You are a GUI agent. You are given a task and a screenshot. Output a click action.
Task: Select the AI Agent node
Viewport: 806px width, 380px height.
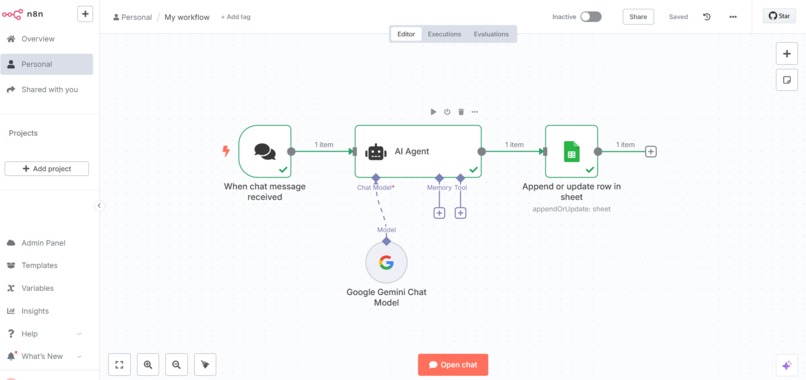[x=418, y=151]
